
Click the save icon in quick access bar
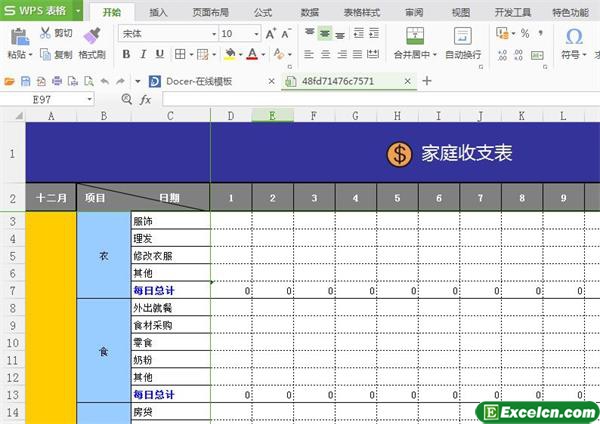(x=25, y=80)
